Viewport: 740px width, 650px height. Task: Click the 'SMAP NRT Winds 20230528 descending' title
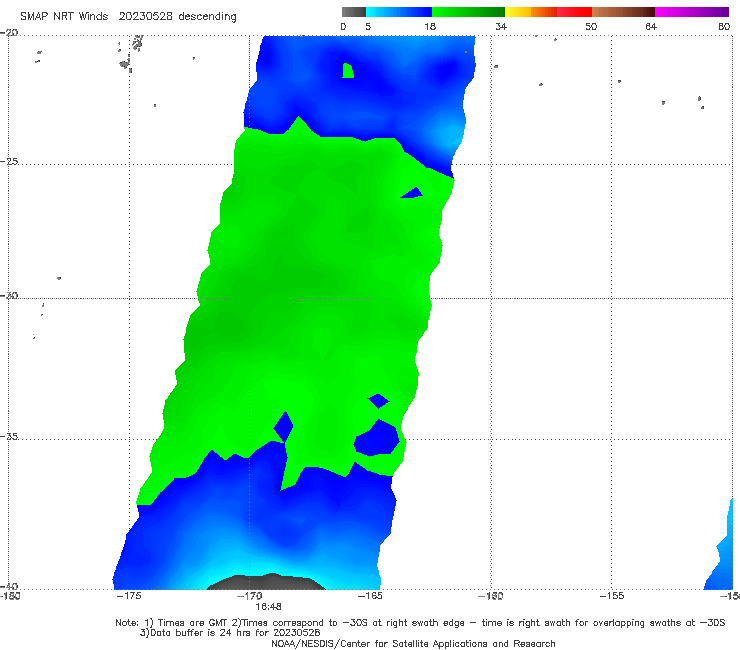128,17
